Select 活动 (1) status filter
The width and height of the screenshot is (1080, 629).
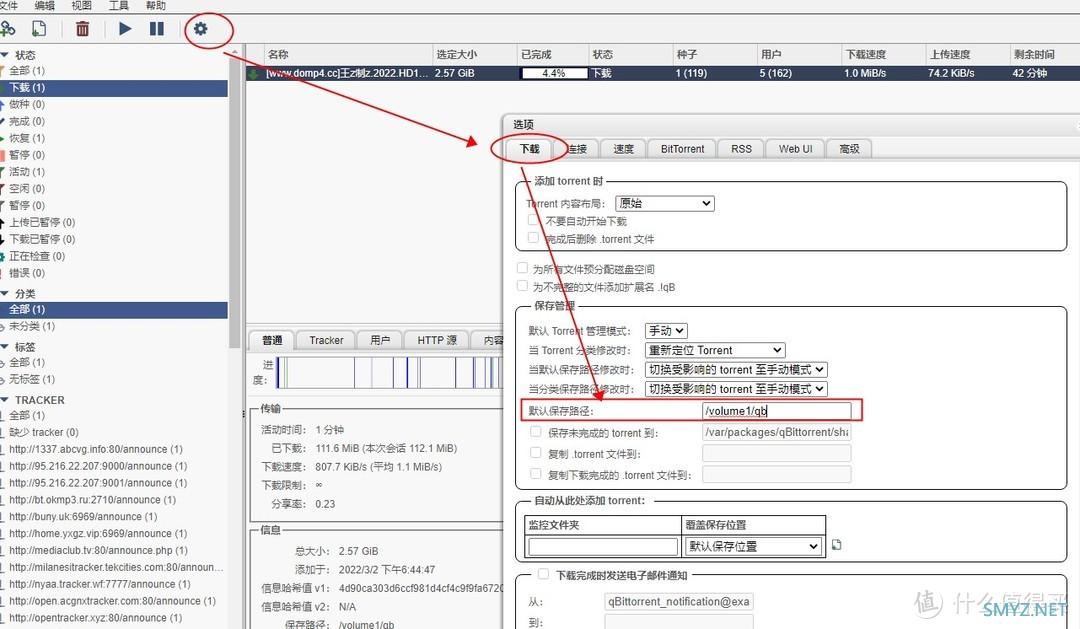(114, 172)
